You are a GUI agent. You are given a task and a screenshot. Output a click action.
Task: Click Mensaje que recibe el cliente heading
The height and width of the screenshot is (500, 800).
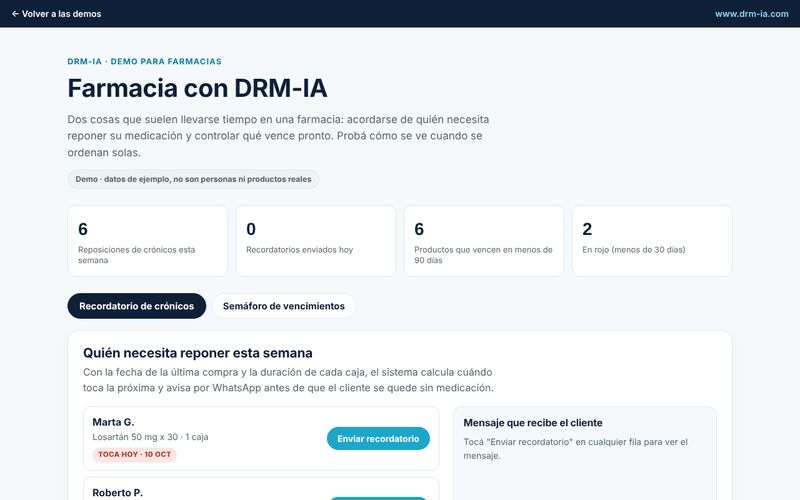click(x=533, y=422)
